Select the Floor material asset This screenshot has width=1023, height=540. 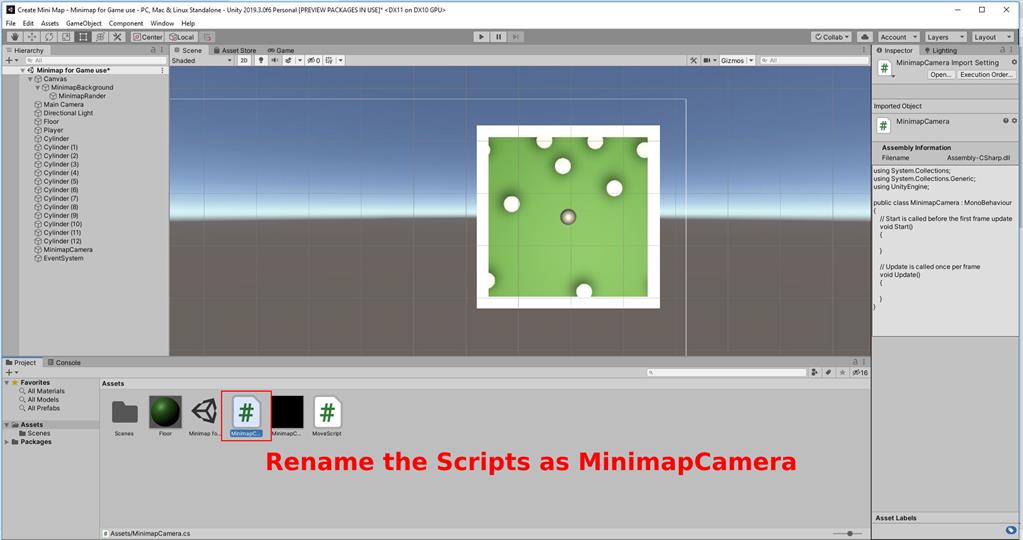(x=165, y=416)
